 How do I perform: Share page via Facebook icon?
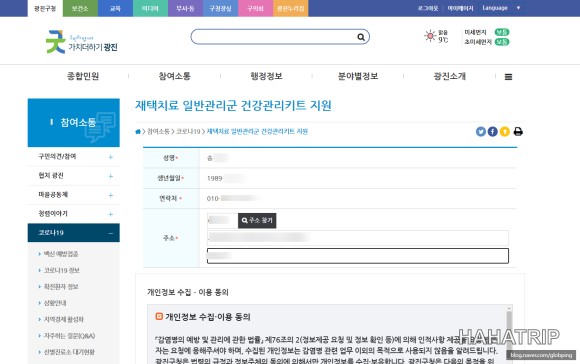click(492, 131)
